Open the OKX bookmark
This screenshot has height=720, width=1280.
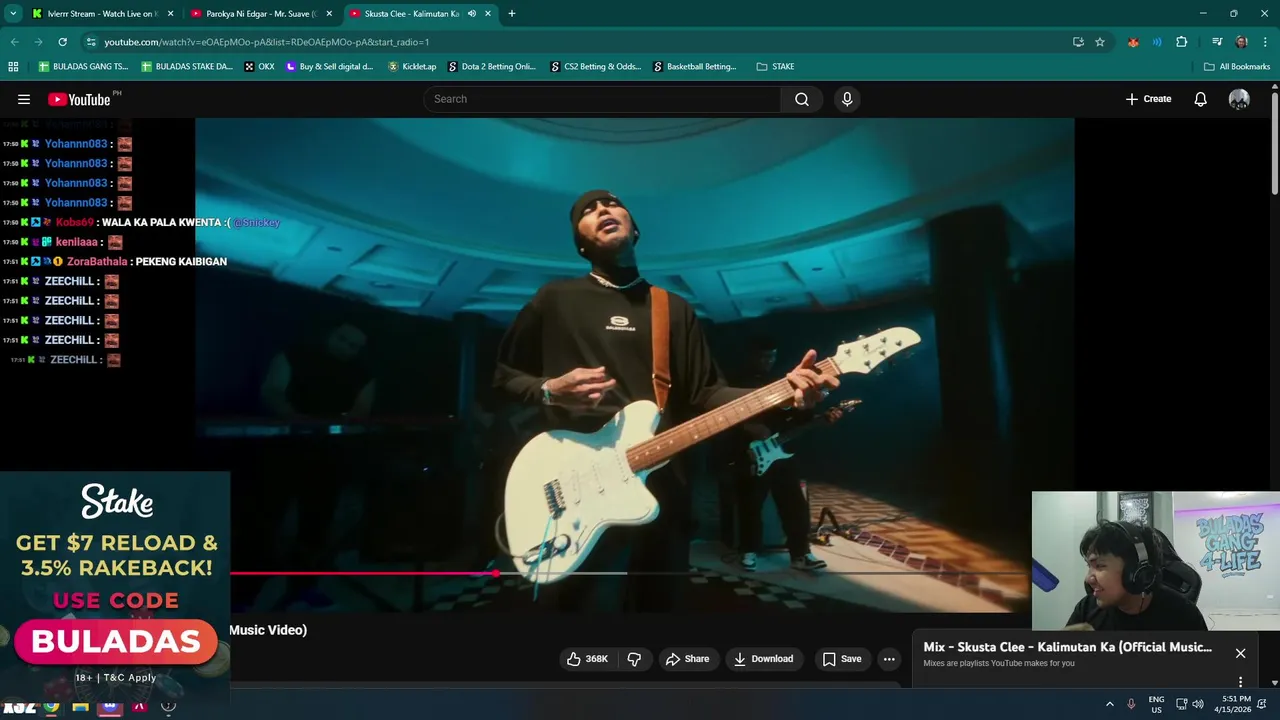259,66
